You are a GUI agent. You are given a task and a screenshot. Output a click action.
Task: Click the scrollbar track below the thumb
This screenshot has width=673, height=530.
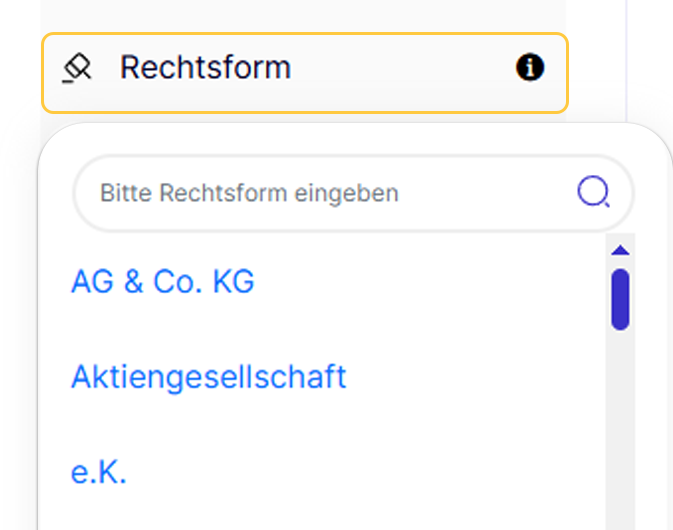pyautogui.click(x=620, y=430)
